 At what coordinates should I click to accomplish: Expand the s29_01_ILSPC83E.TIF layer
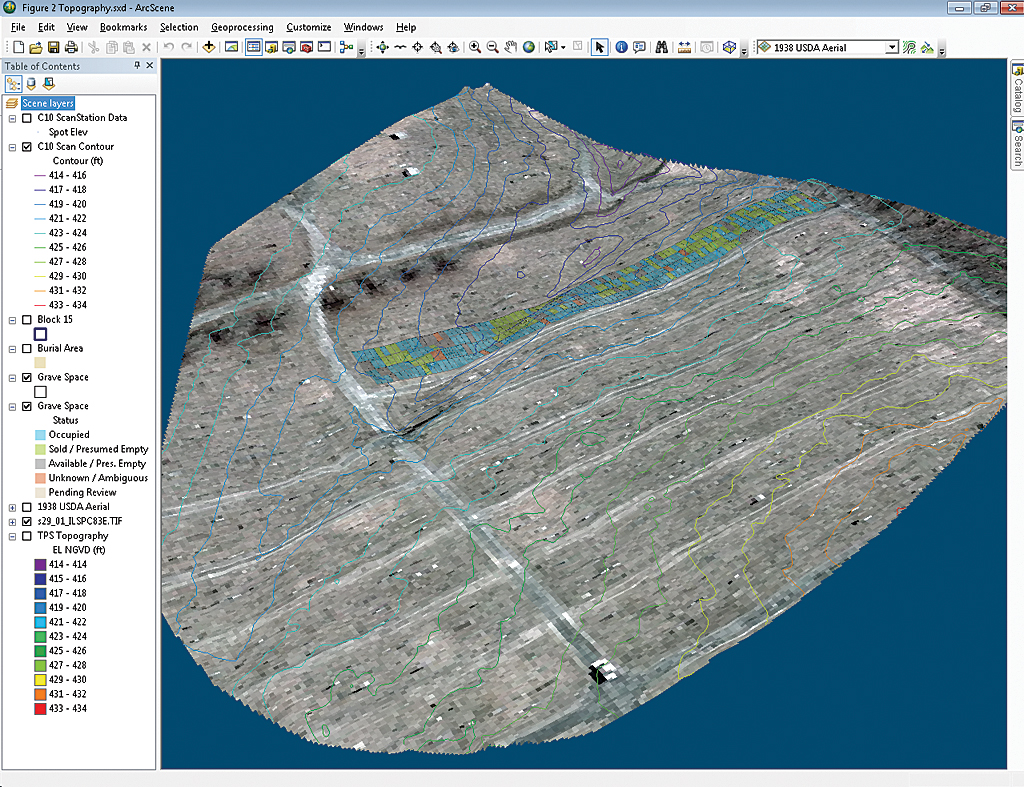click(x=12, y=522)
